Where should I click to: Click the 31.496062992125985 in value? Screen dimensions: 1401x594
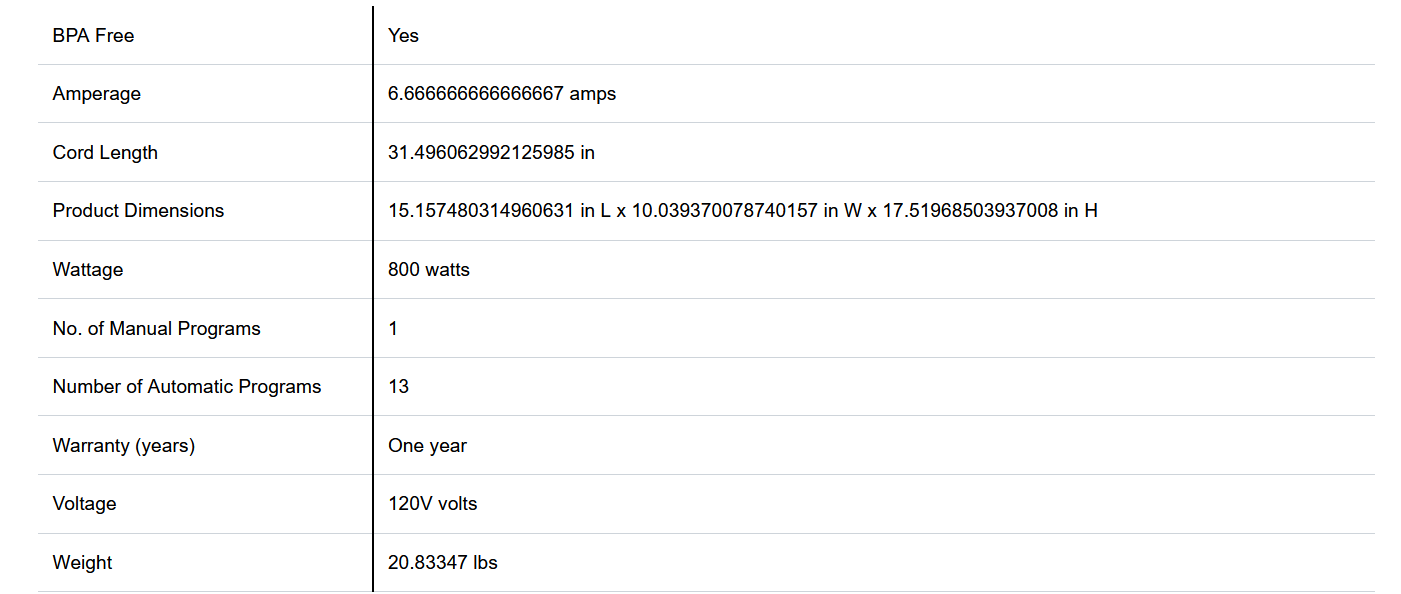tap(491, 153)
